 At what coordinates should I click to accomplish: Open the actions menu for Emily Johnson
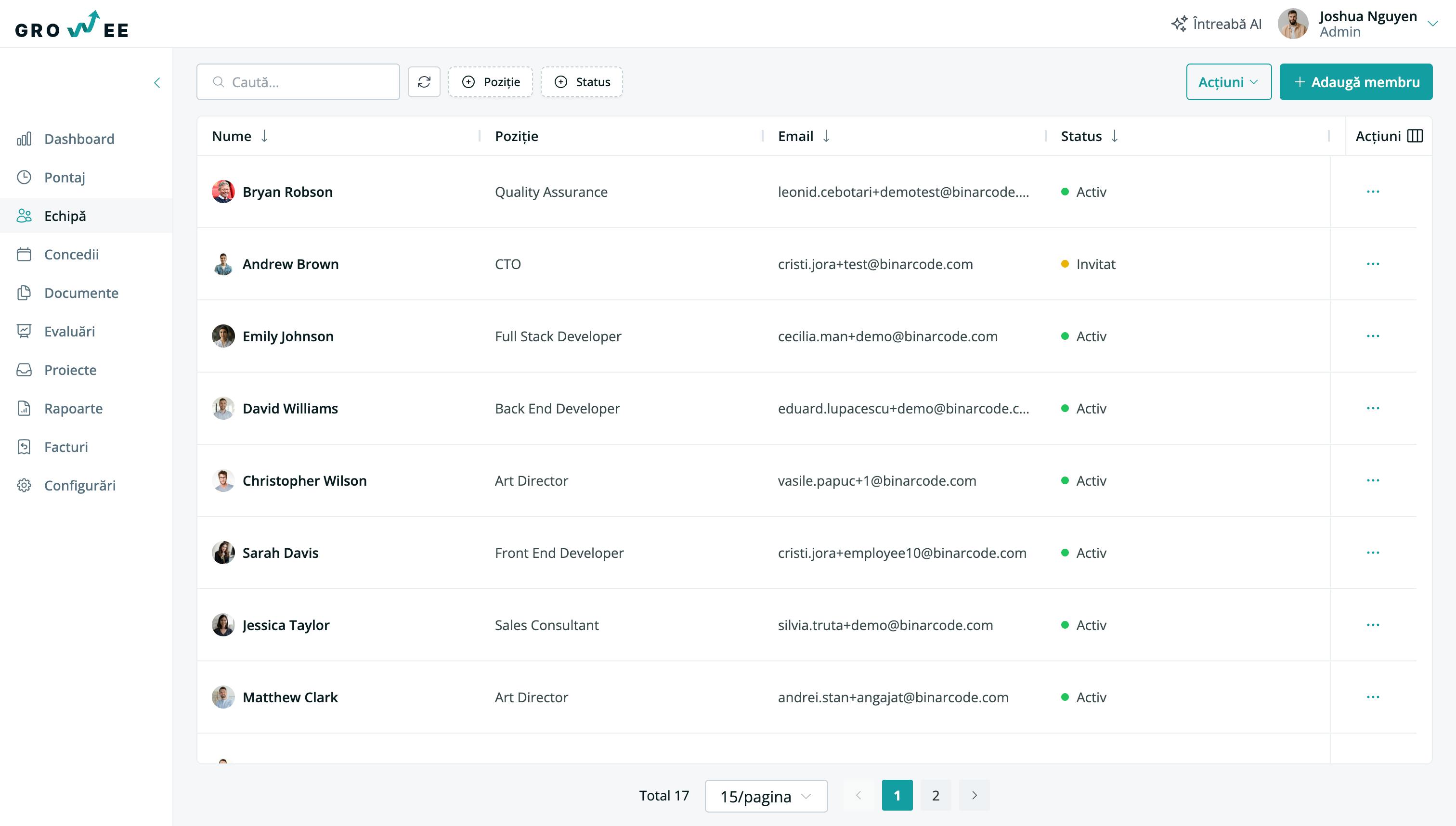1373,336
